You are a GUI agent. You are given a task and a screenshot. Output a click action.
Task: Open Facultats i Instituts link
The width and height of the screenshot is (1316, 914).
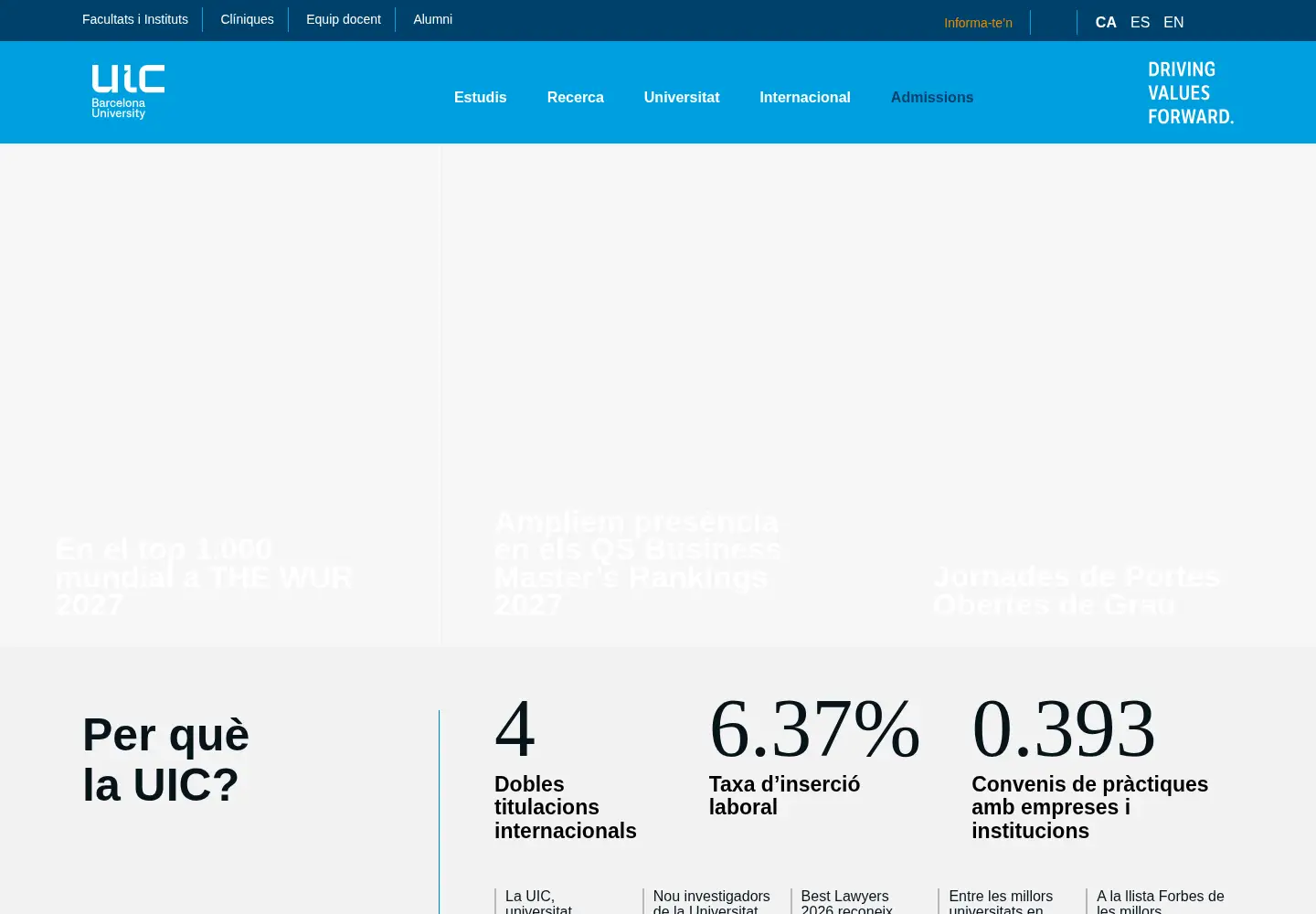135,19
